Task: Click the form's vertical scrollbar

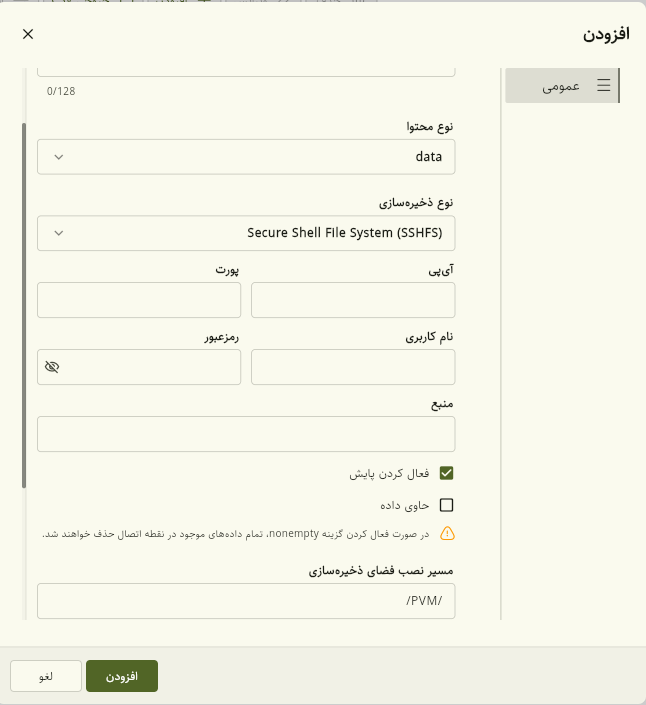Action: pyautogui.click(x=24, y=306)
